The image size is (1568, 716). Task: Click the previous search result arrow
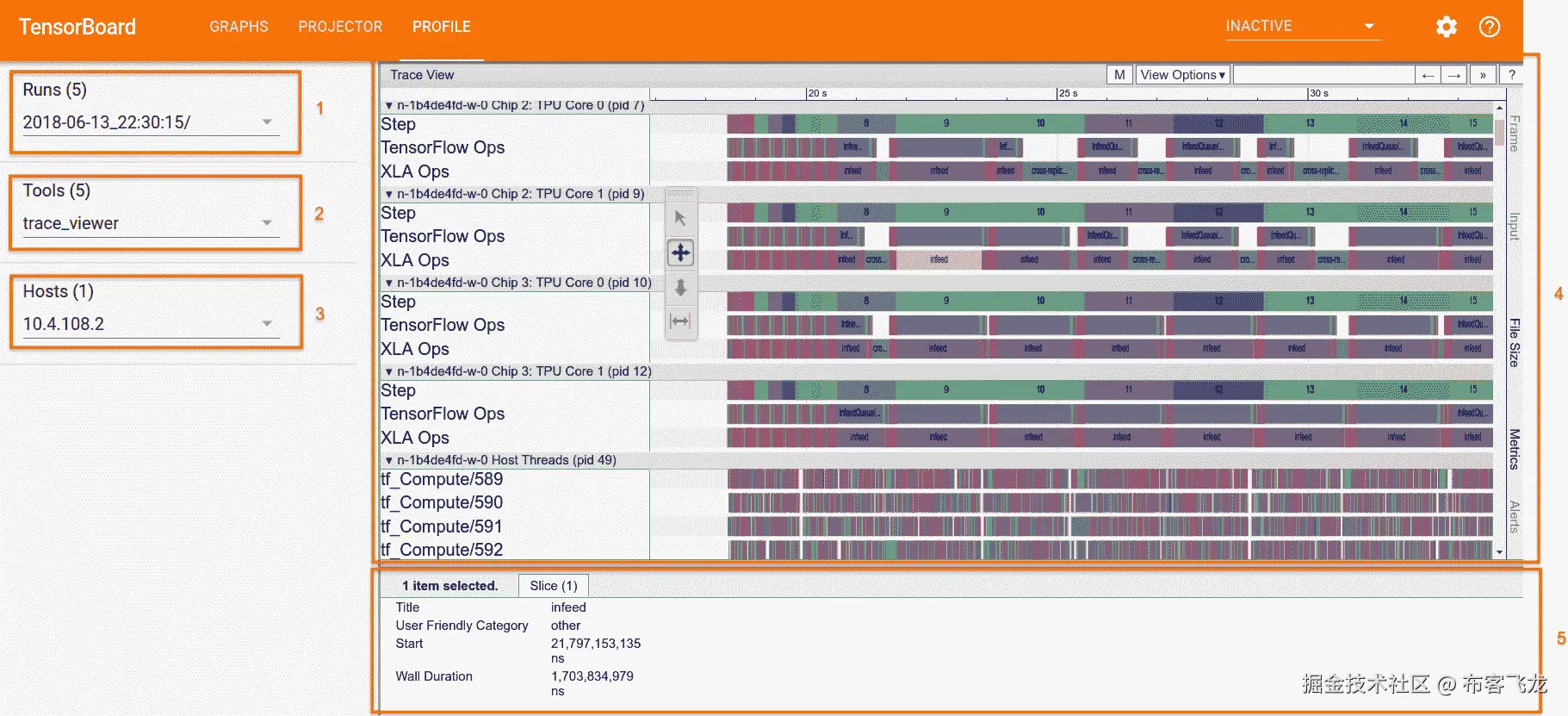1429,75
